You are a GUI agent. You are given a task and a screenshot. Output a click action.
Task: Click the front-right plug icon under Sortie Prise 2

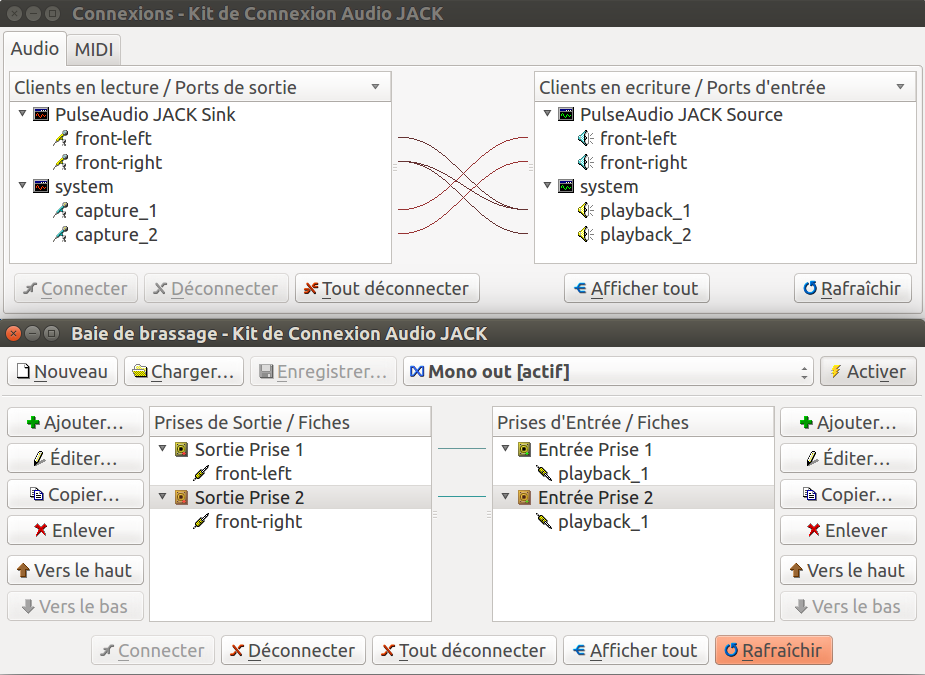click(x=202, y=522)
